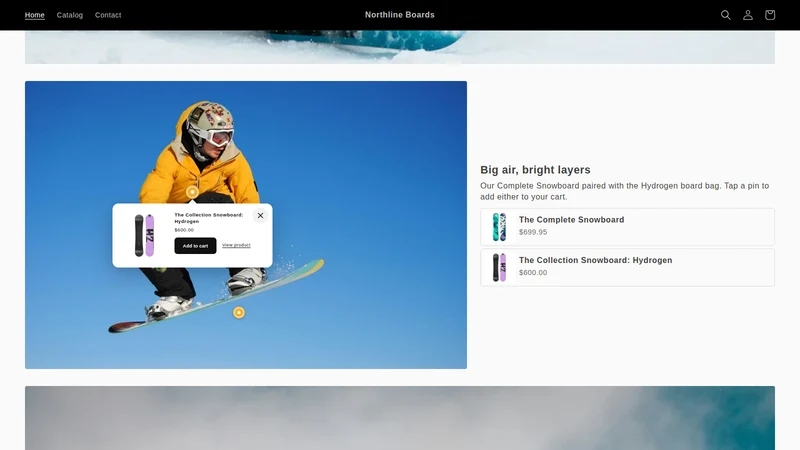Open the shopping cart icon

770,15
